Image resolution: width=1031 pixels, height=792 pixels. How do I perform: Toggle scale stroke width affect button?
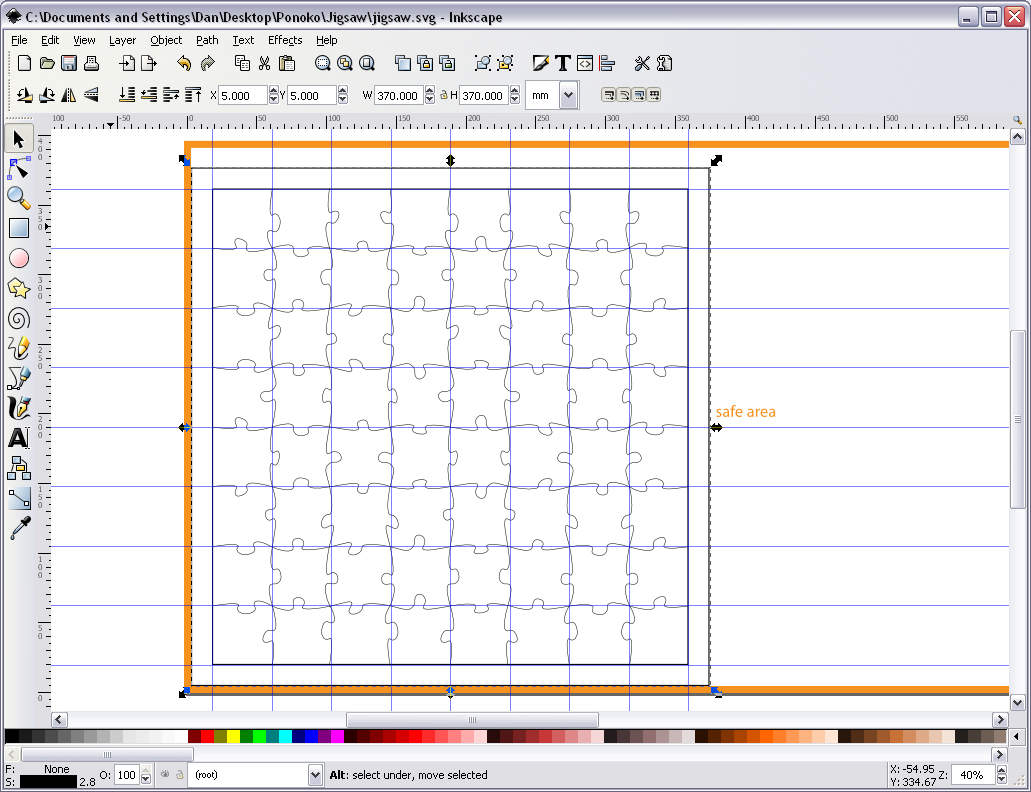(609, 95)
